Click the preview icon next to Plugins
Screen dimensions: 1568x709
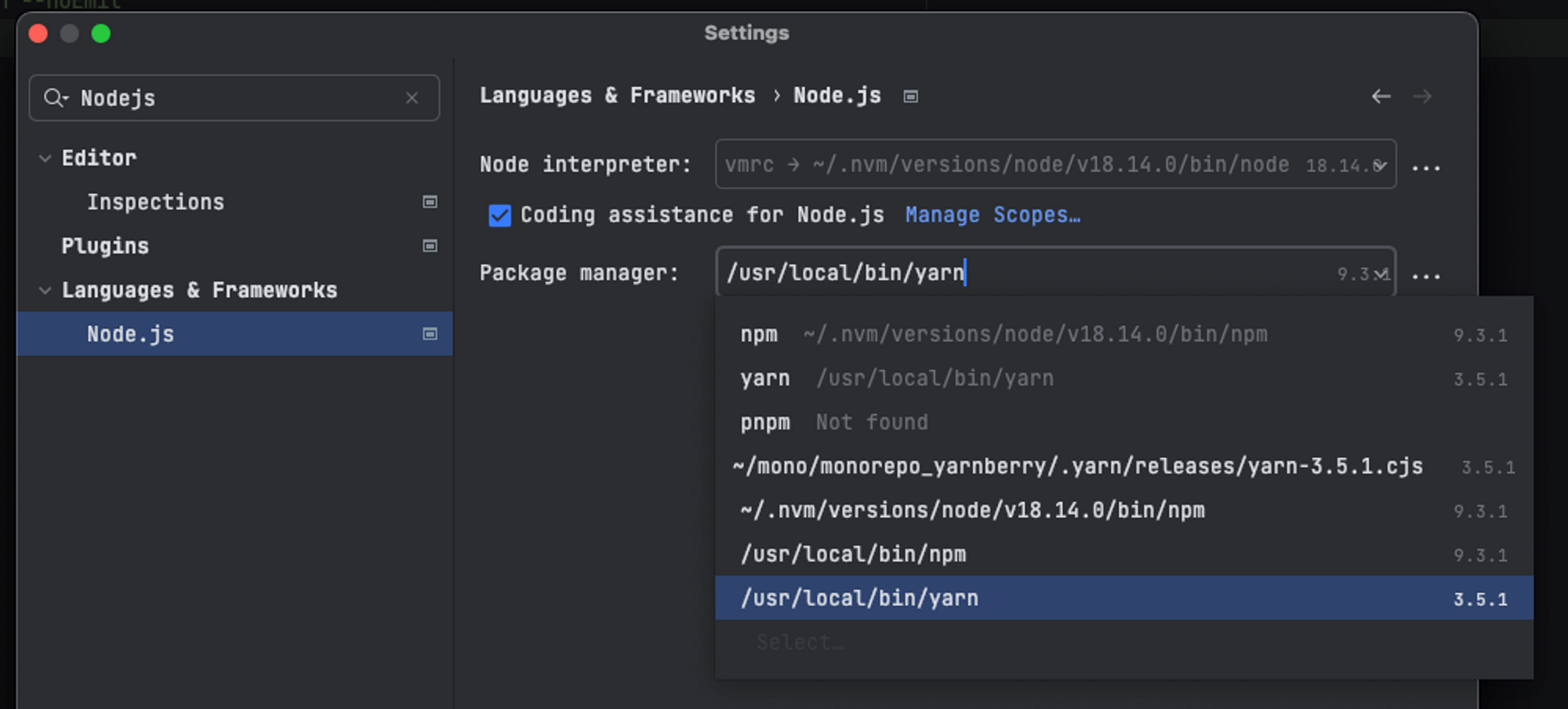pos(430,246)
